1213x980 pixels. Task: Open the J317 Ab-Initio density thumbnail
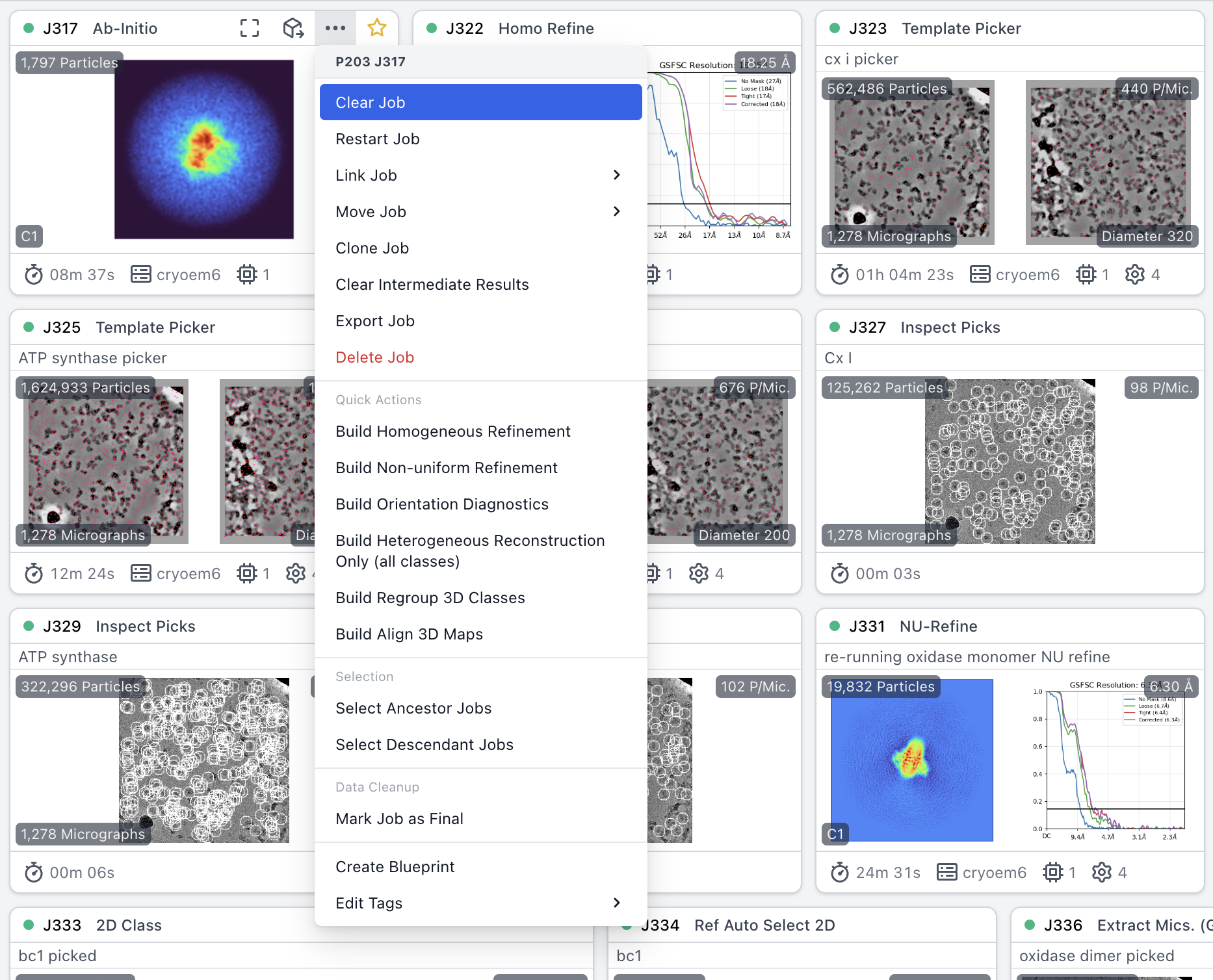204,149
